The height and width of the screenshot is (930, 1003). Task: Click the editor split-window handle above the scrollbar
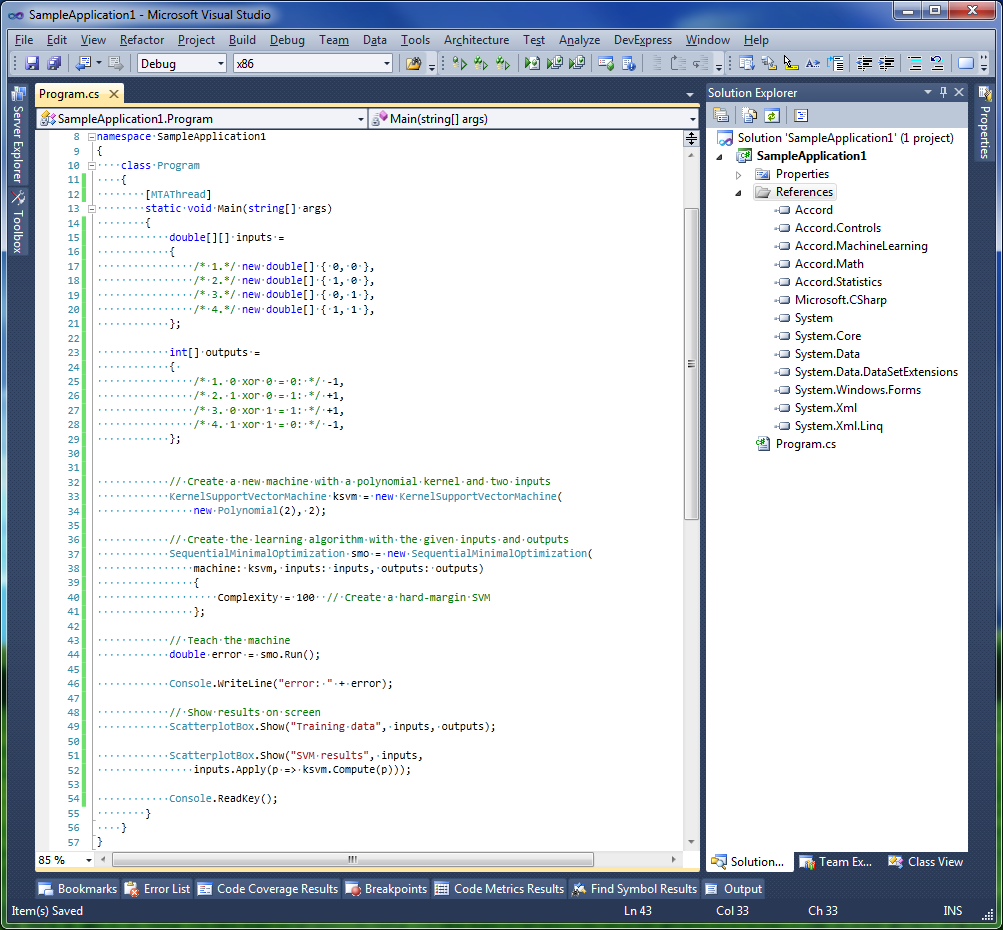pos(691,138)
